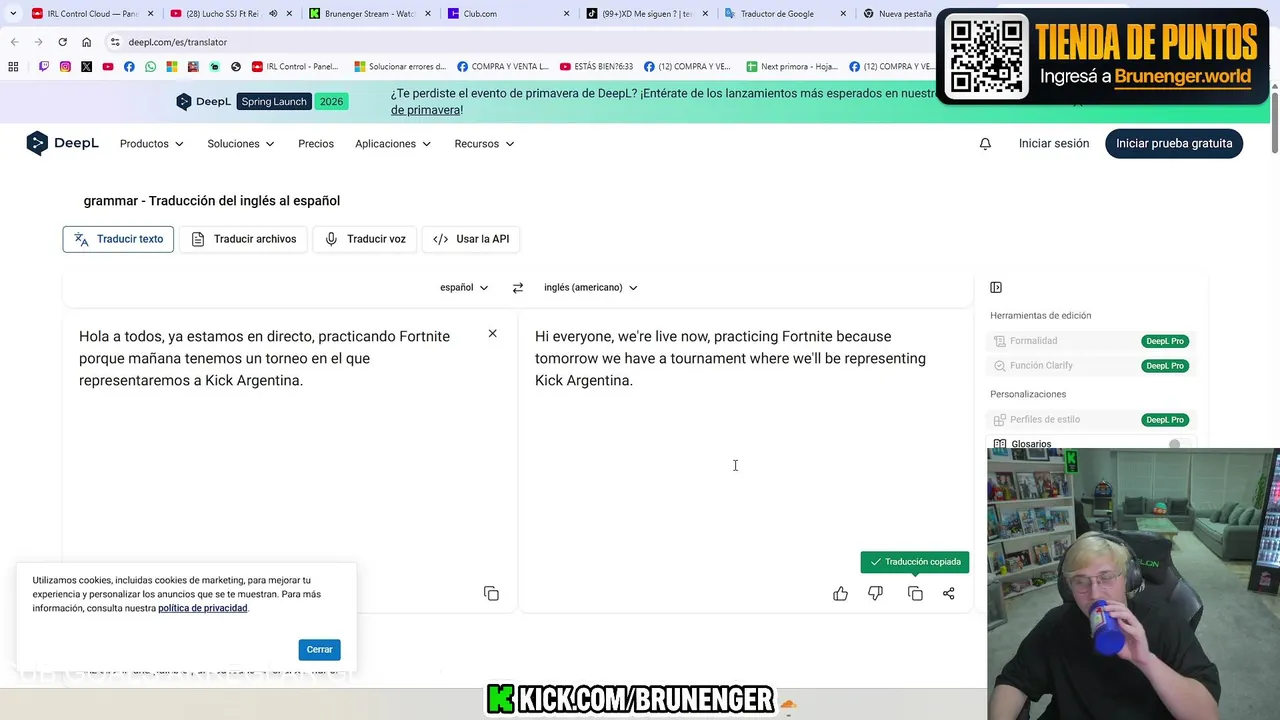Copy the Spanish source text
The image size is (1280, 720).
[491, 594]
